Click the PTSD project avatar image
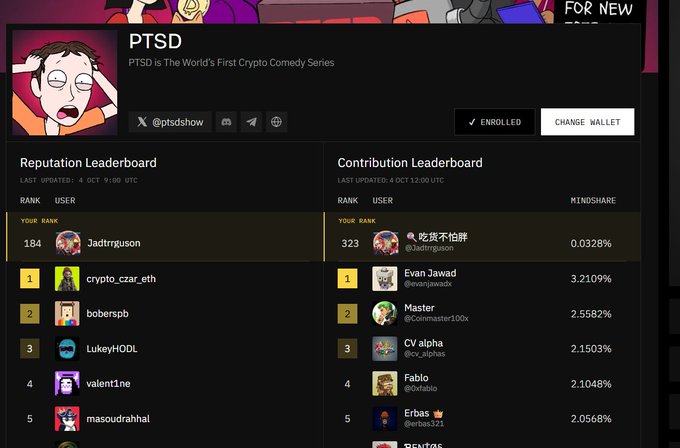The width and height of the screenshot is (680, 448). tap(65, 82)
